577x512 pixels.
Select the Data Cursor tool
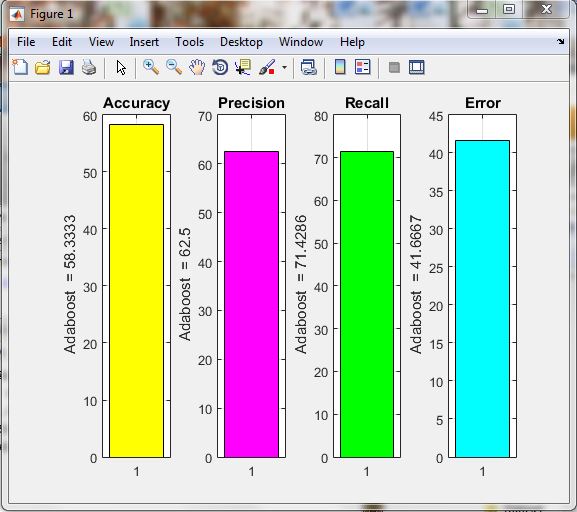[x=243, y=67]
